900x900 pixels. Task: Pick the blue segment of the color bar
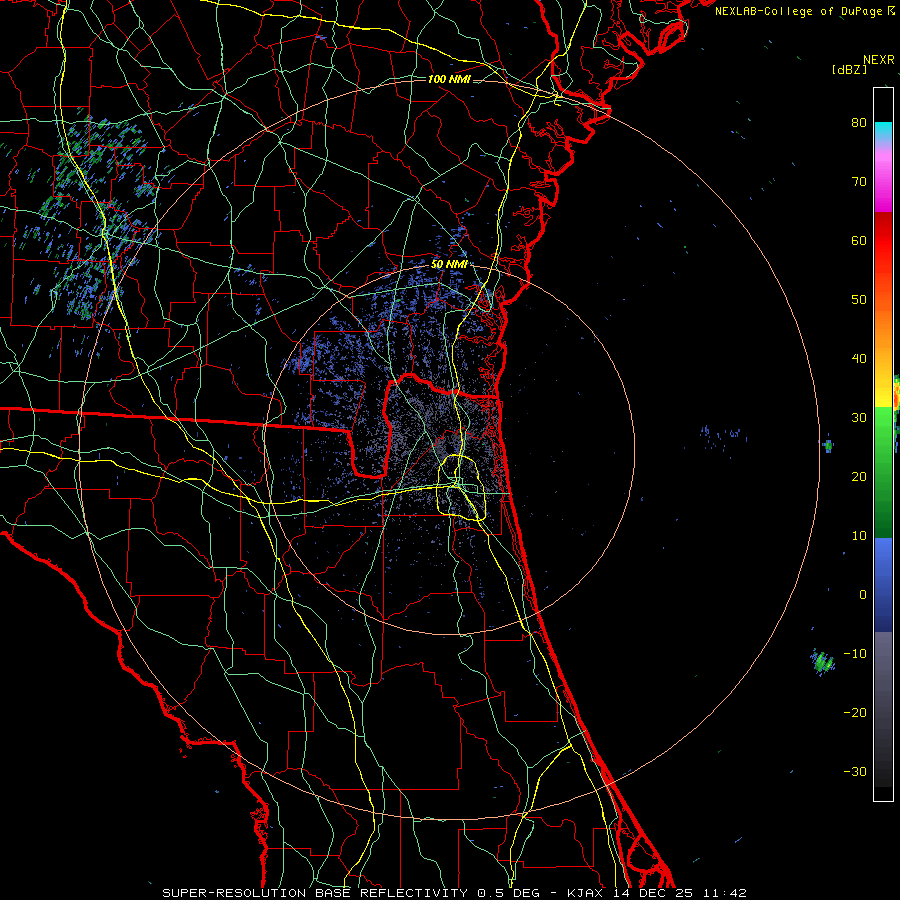(883, 584)
